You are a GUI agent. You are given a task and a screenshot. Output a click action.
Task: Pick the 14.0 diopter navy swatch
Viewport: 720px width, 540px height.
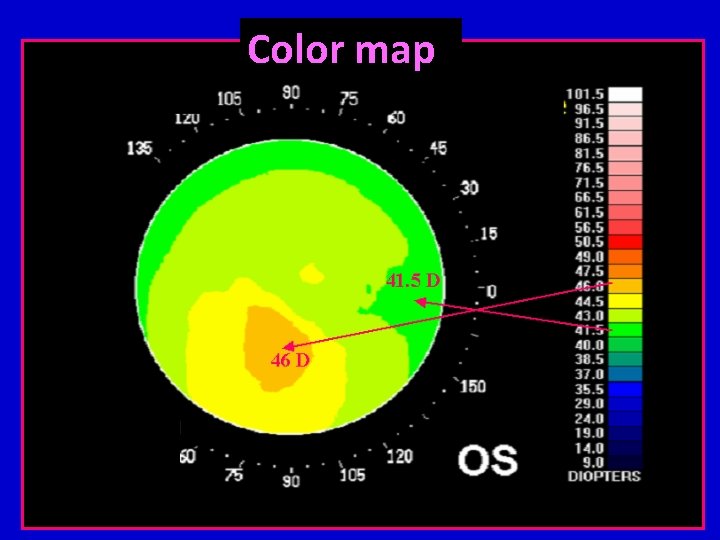pos(625,448)
